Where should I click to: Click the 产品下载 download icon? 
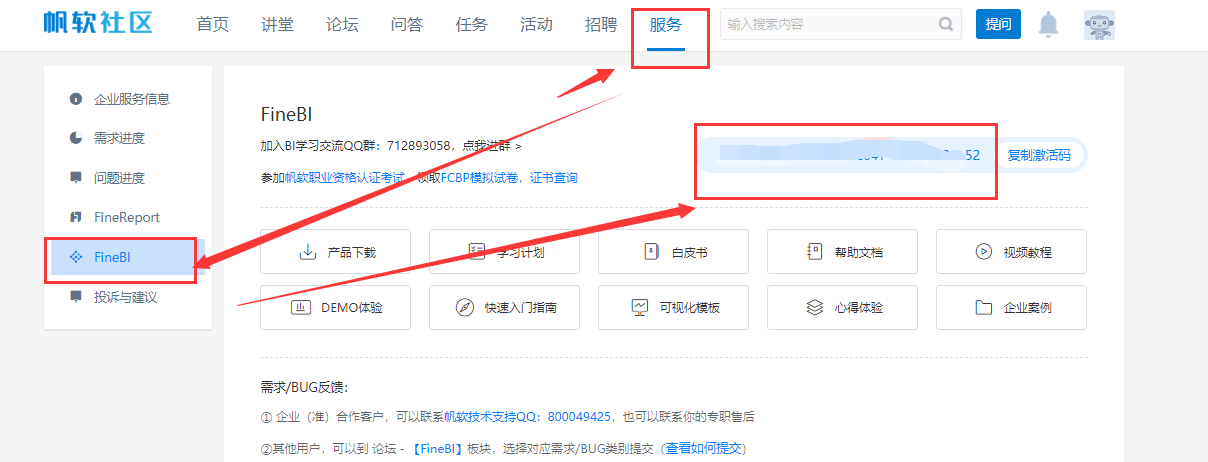coord(308,252)
